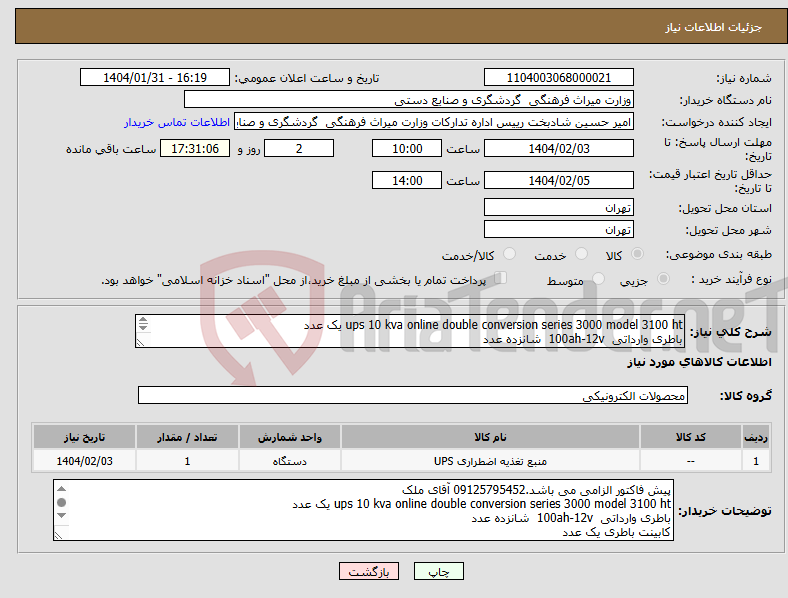Click the request creator name field

tap(434, 122)
